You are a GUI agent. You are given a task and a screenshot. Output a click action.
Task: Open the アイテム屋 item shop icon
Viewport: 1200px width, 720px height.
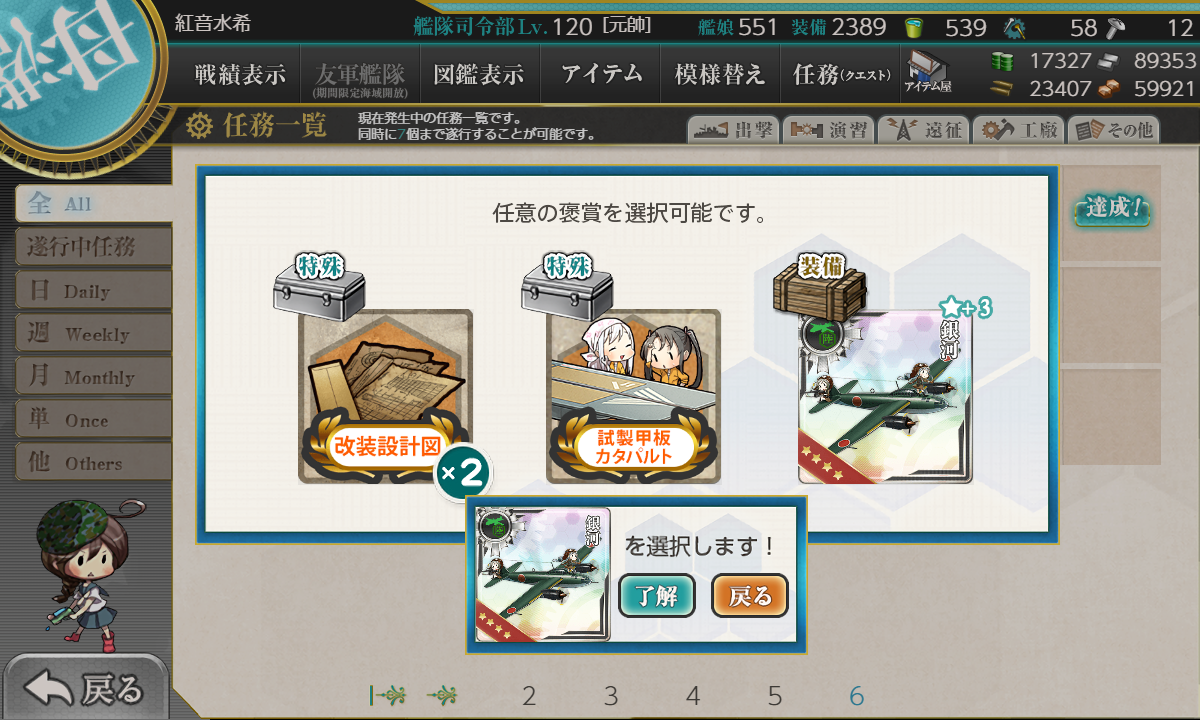tap(928, 73)
